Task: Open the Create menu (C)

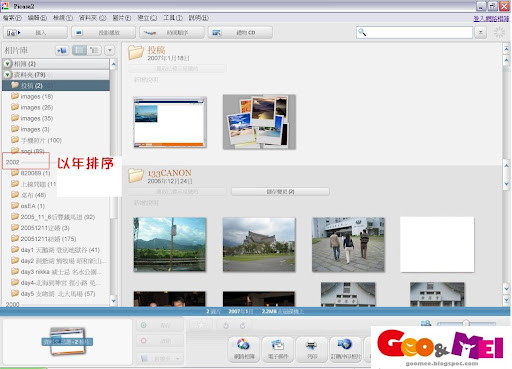Action: (x=147, y=18)
